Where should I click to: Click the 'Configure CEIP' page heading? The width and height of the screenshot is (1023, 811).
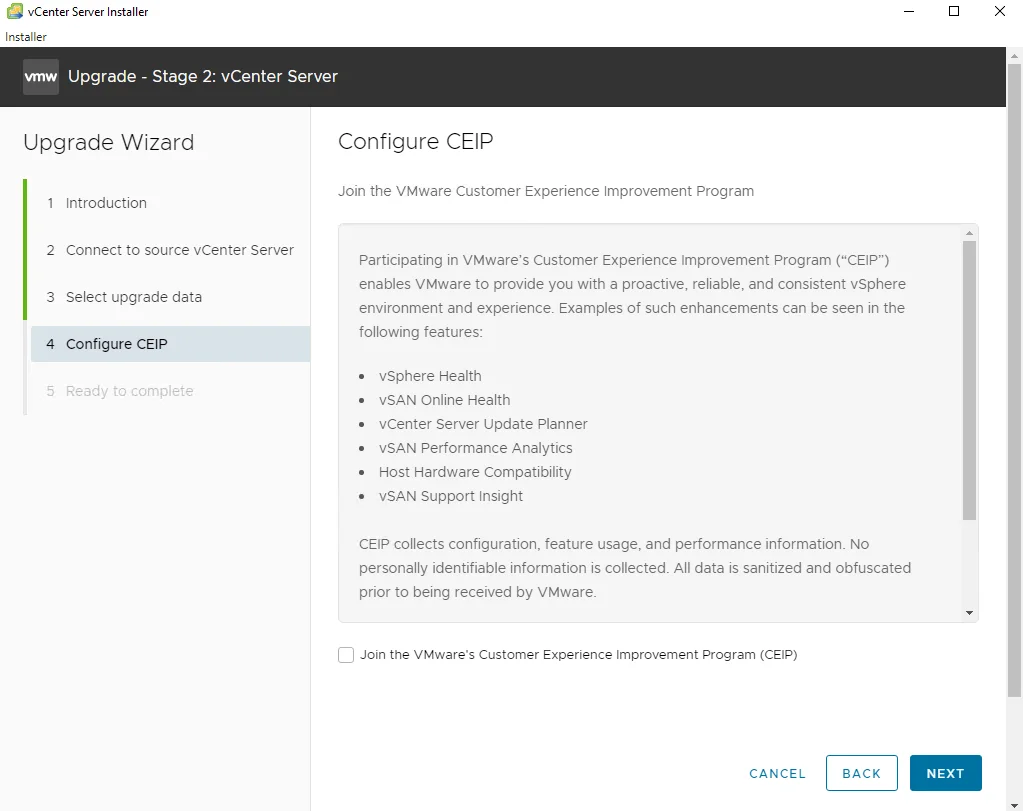[416, 142]
